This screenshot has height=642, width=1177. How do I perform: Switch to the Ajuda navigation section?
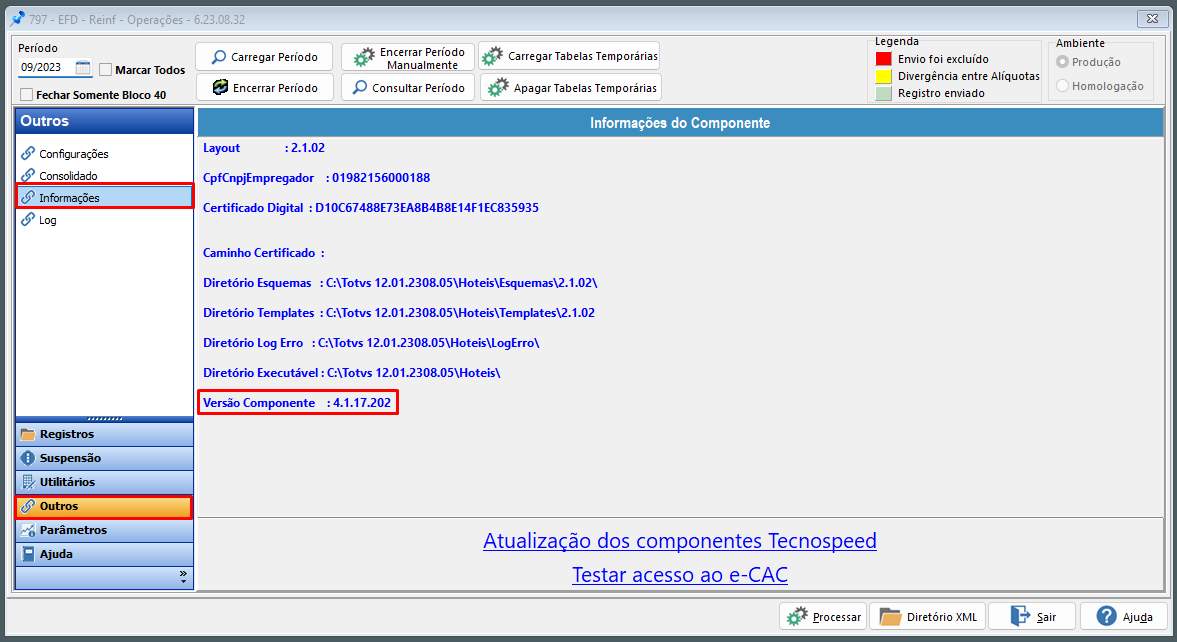click(x=104, y=554)
